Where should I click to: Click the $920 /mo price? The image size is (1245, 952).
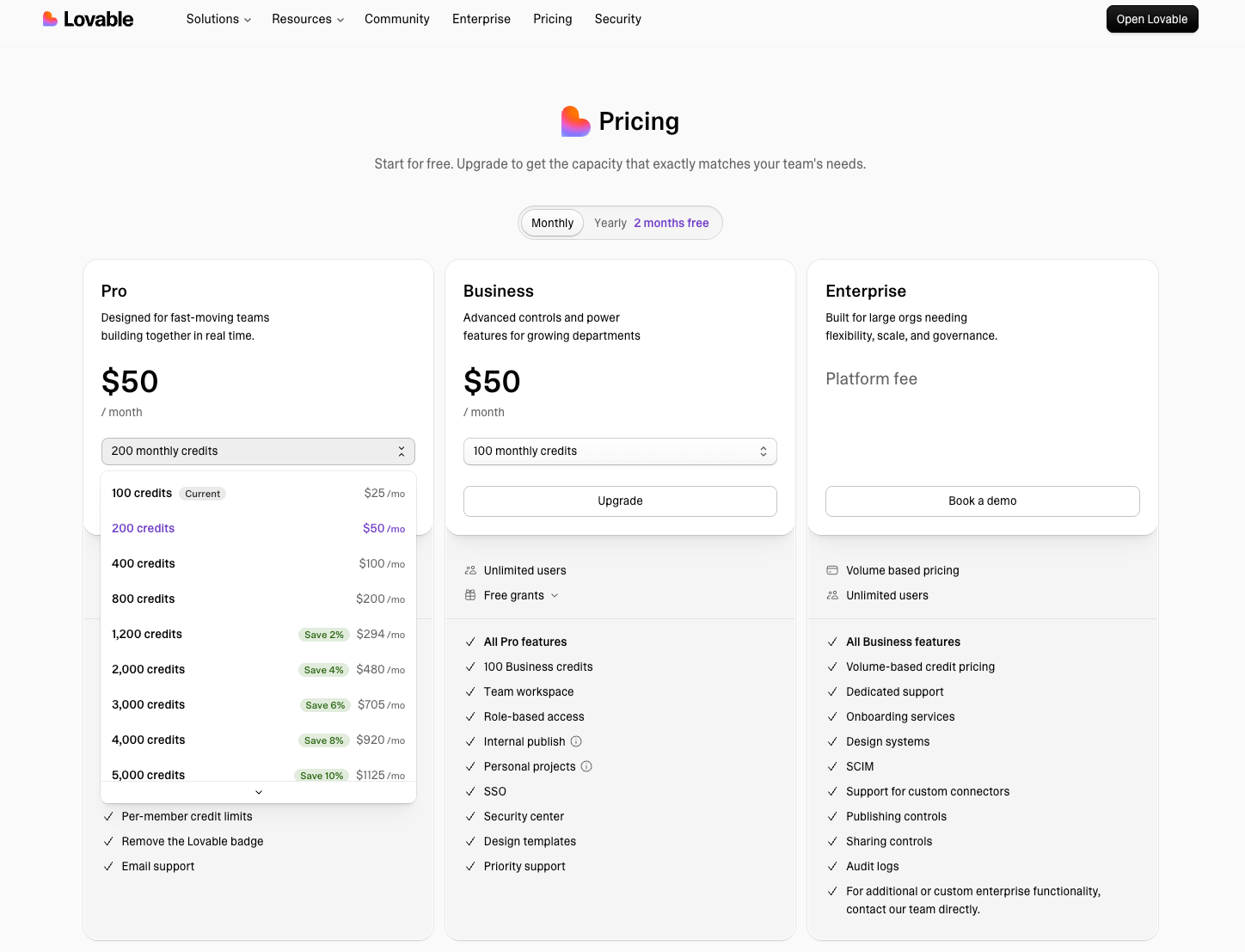[381, 740]
